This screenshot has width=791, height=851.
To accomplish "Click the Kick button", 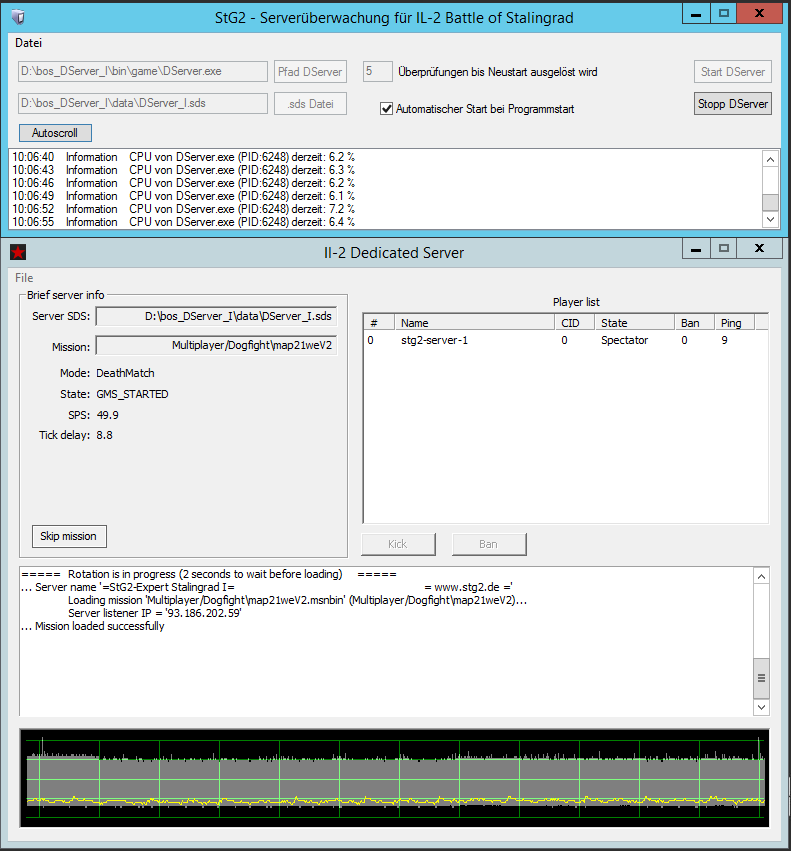I will pyautogui.click(x=398, y=544).
